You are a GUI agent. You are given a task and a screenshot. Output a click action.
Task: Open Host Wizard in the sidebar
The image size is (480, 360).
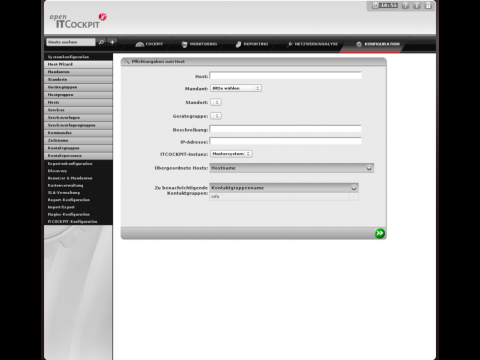(78, 64)
